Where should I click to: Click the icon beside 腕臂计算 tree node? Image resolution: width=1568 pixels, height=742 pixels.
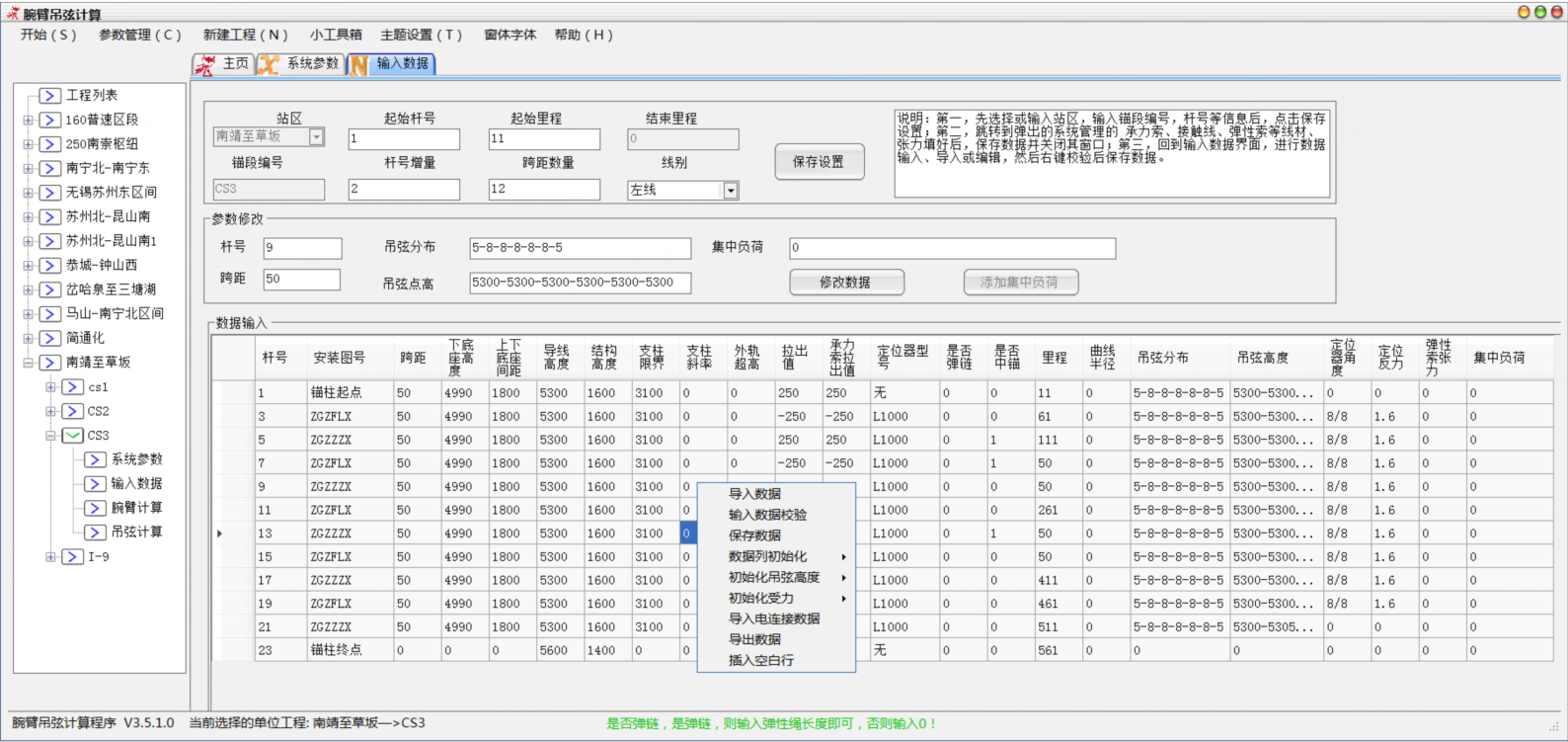96,508
